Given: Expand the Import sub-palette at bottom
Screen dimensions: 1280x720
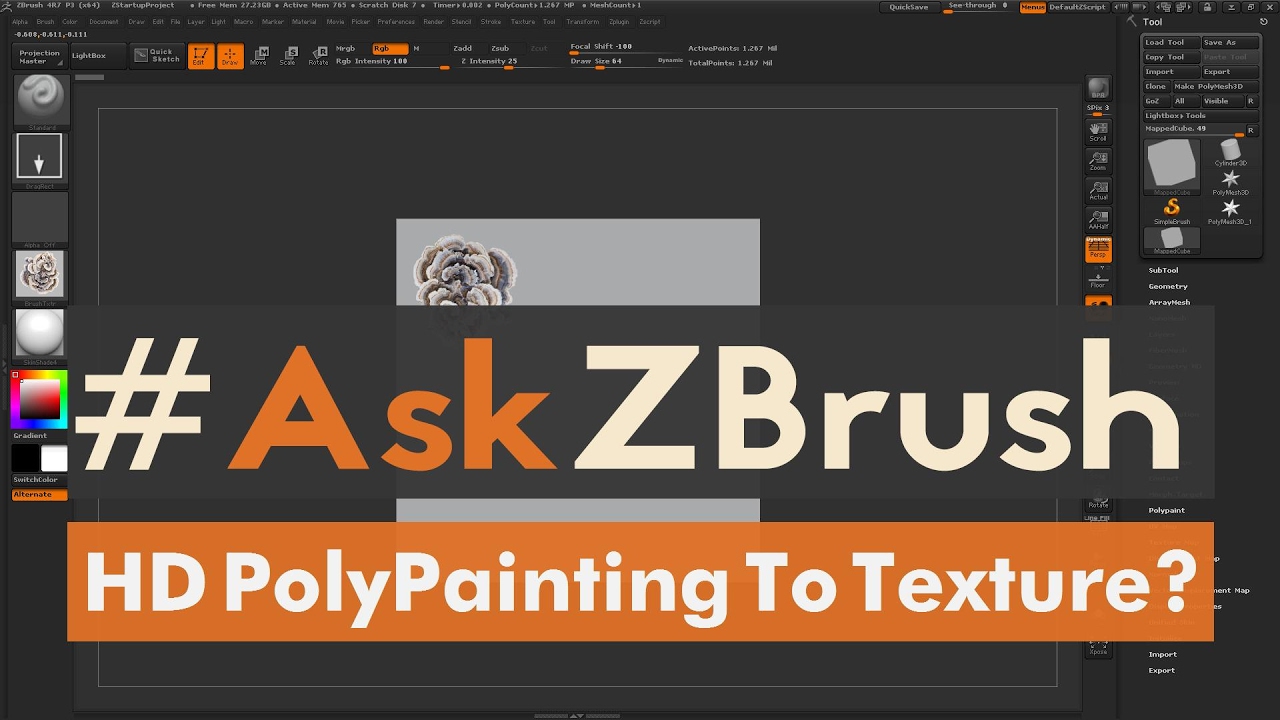Looking at the screenshot, I should coord(1162,654).
